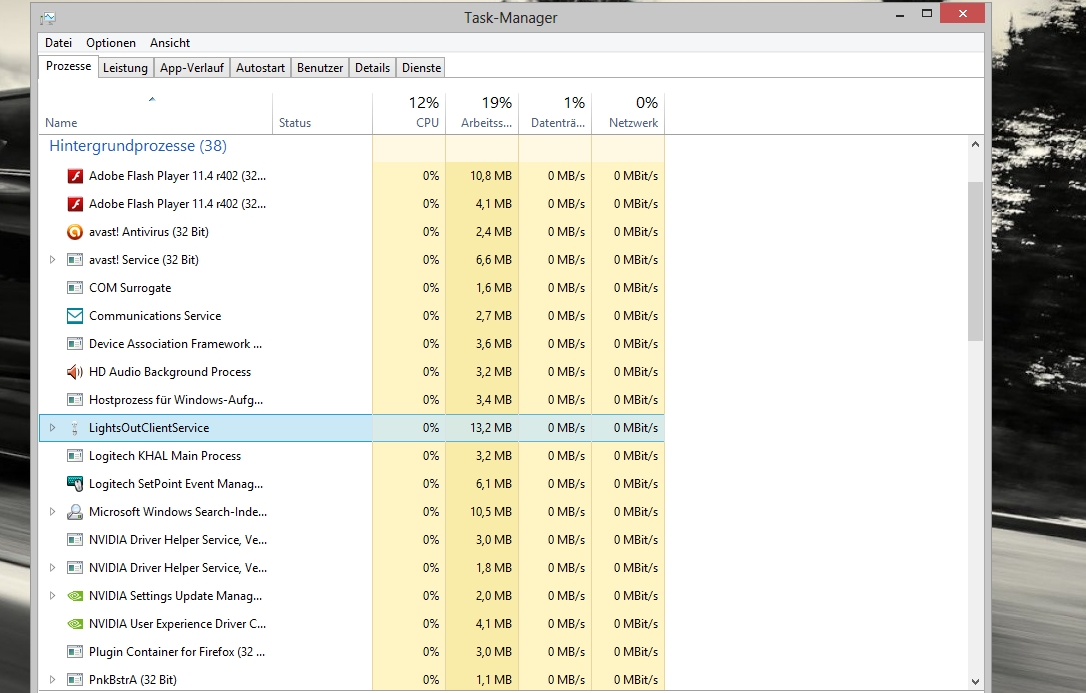Expand the LightsOutClientService entry

tap(53, 428)
